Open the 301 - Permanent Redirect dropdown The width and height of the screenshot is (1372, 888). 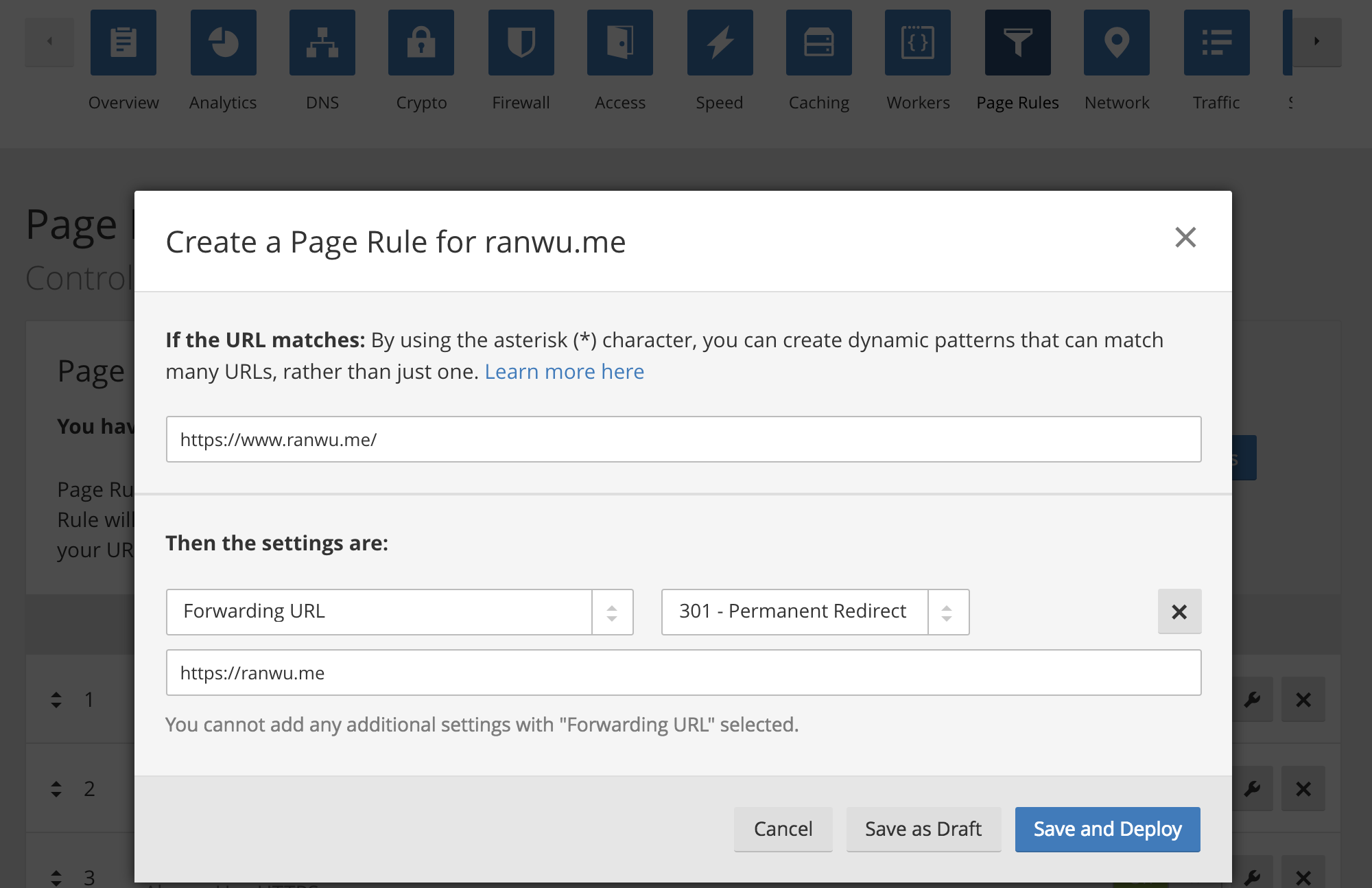(815, 611)
